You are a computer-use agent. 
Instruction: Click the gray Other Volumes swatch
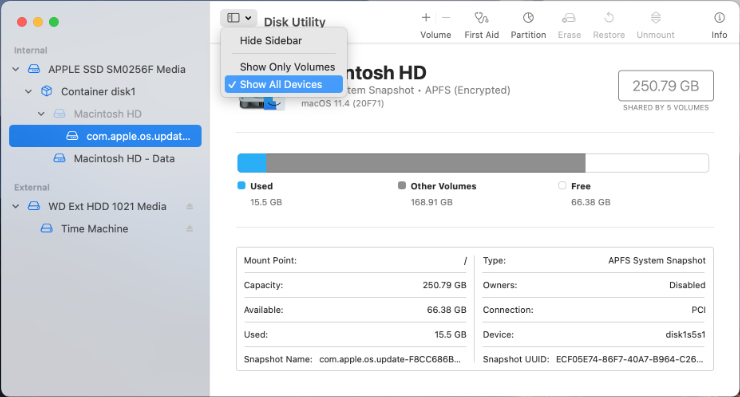402,186
